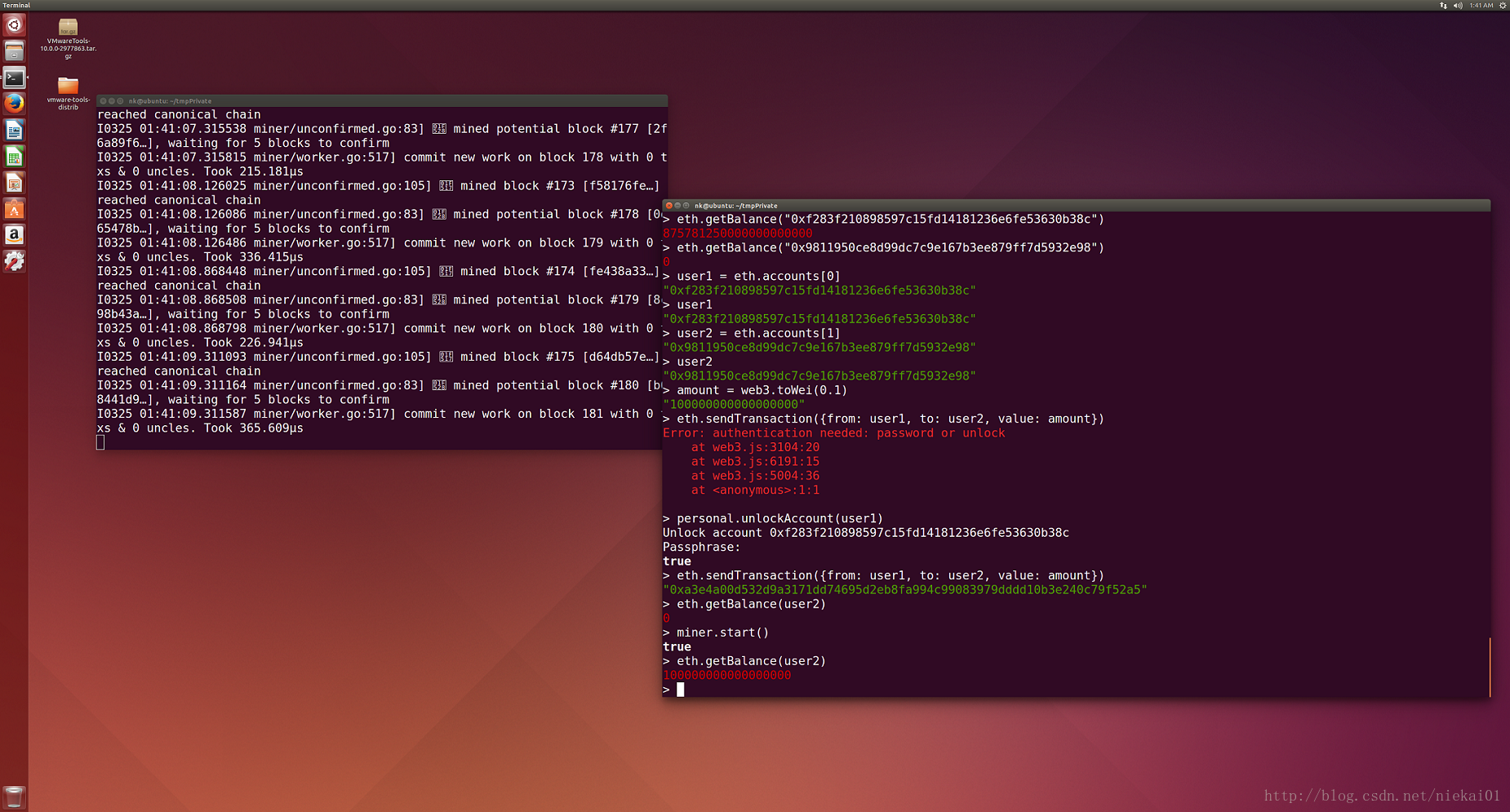Screen dimensions: 1510x812
Task: Click the balance 875781250000000000000 value
Action: coord(737,233)
